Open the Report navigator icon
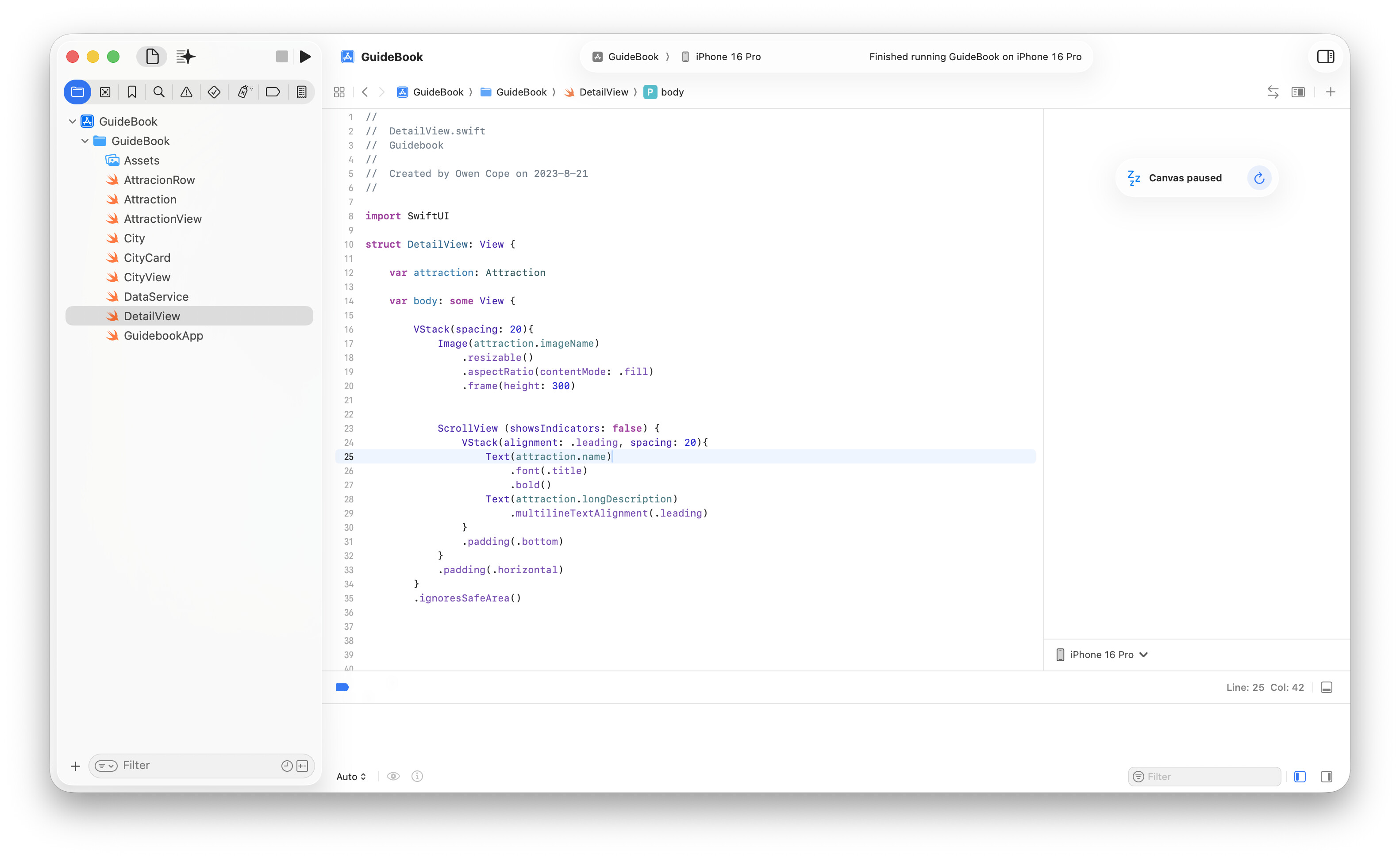The width and height of the screenshot is (1400, 858). [x=302, y=92]
